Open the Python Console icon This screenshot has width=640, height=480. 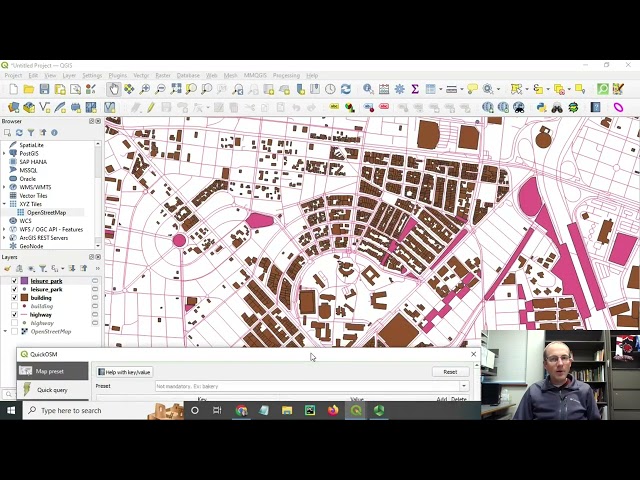542,107
